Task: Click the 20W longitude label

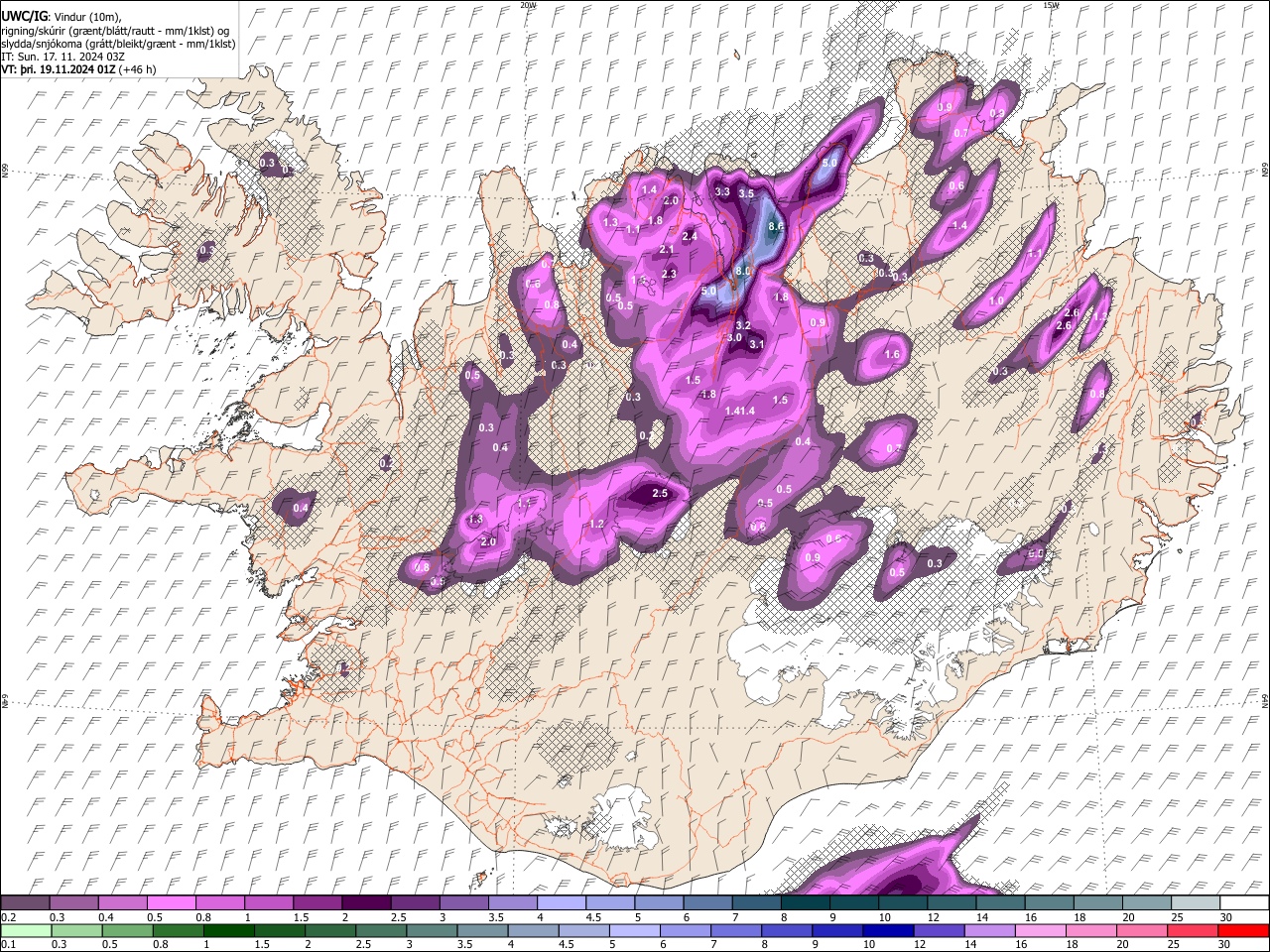Action: click(x=528, y=5)
